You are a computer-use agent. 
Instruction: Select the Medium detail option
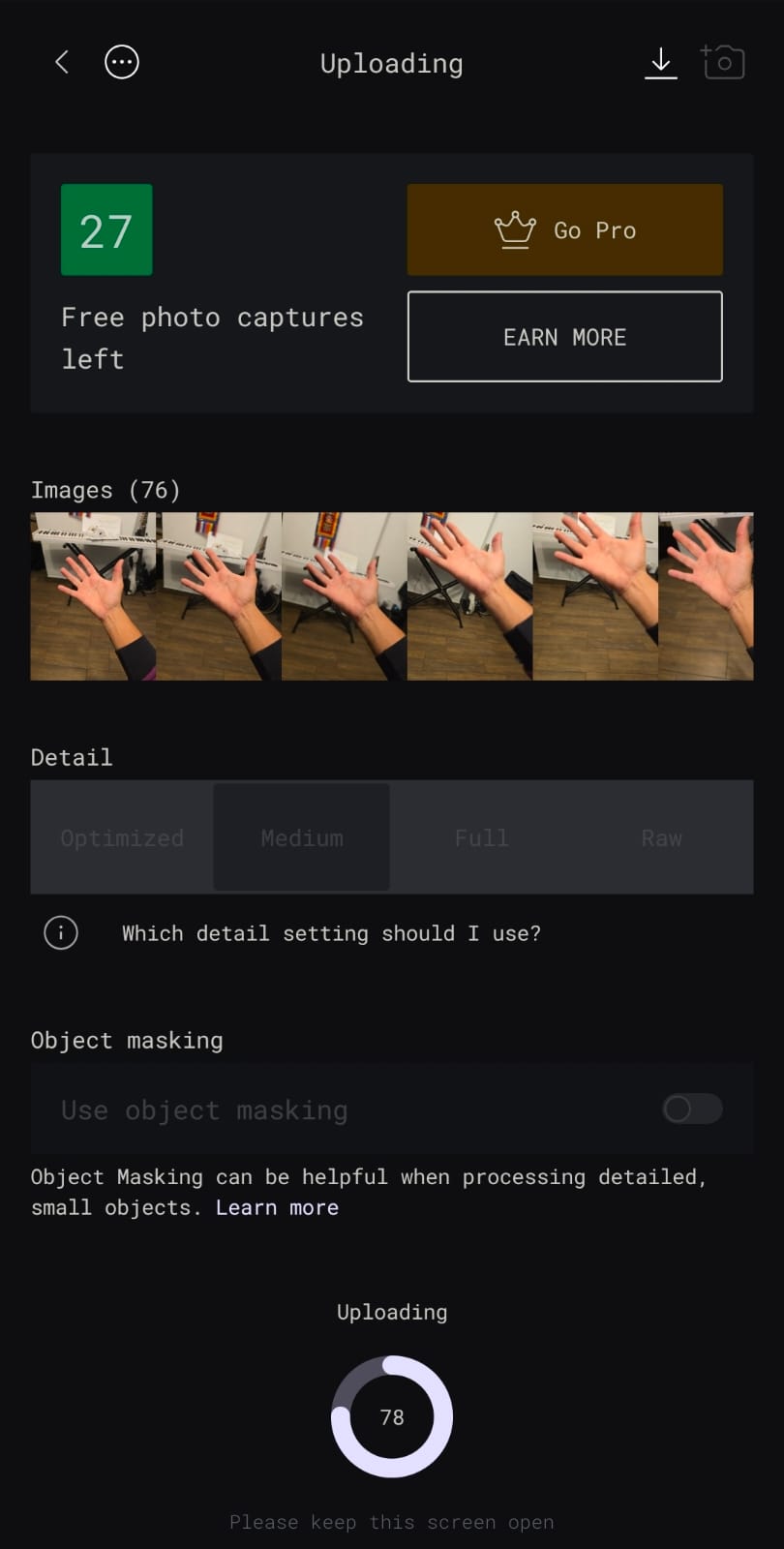[302, 837]
